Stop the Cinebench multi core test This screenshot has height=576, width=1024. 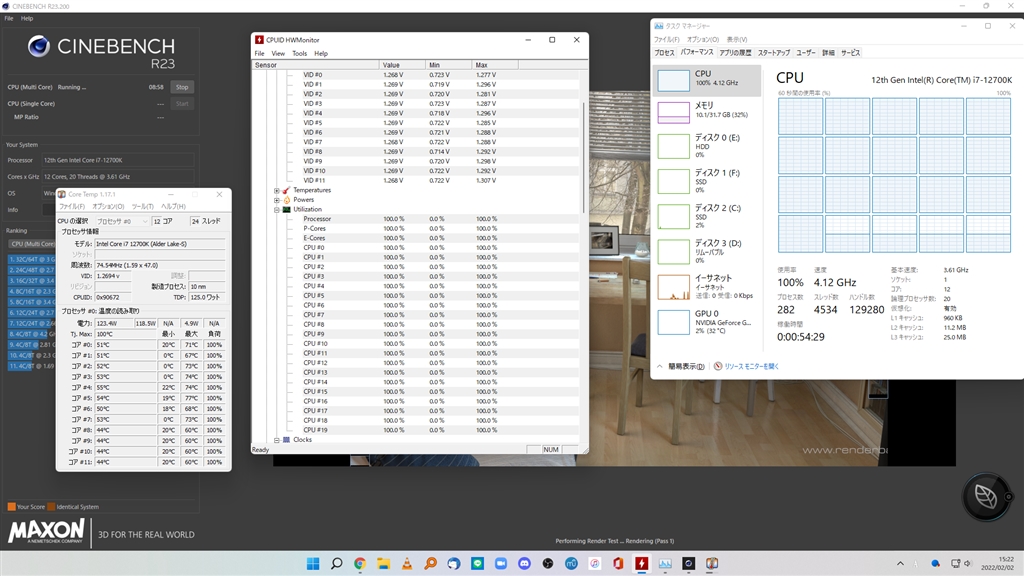(x=182, y=87)
